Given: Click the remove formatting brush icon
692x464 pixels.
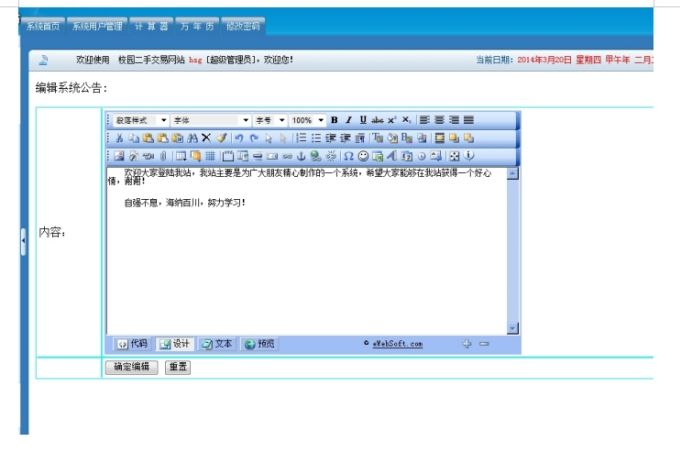Looking at the screenshot, I should [221, 138].
